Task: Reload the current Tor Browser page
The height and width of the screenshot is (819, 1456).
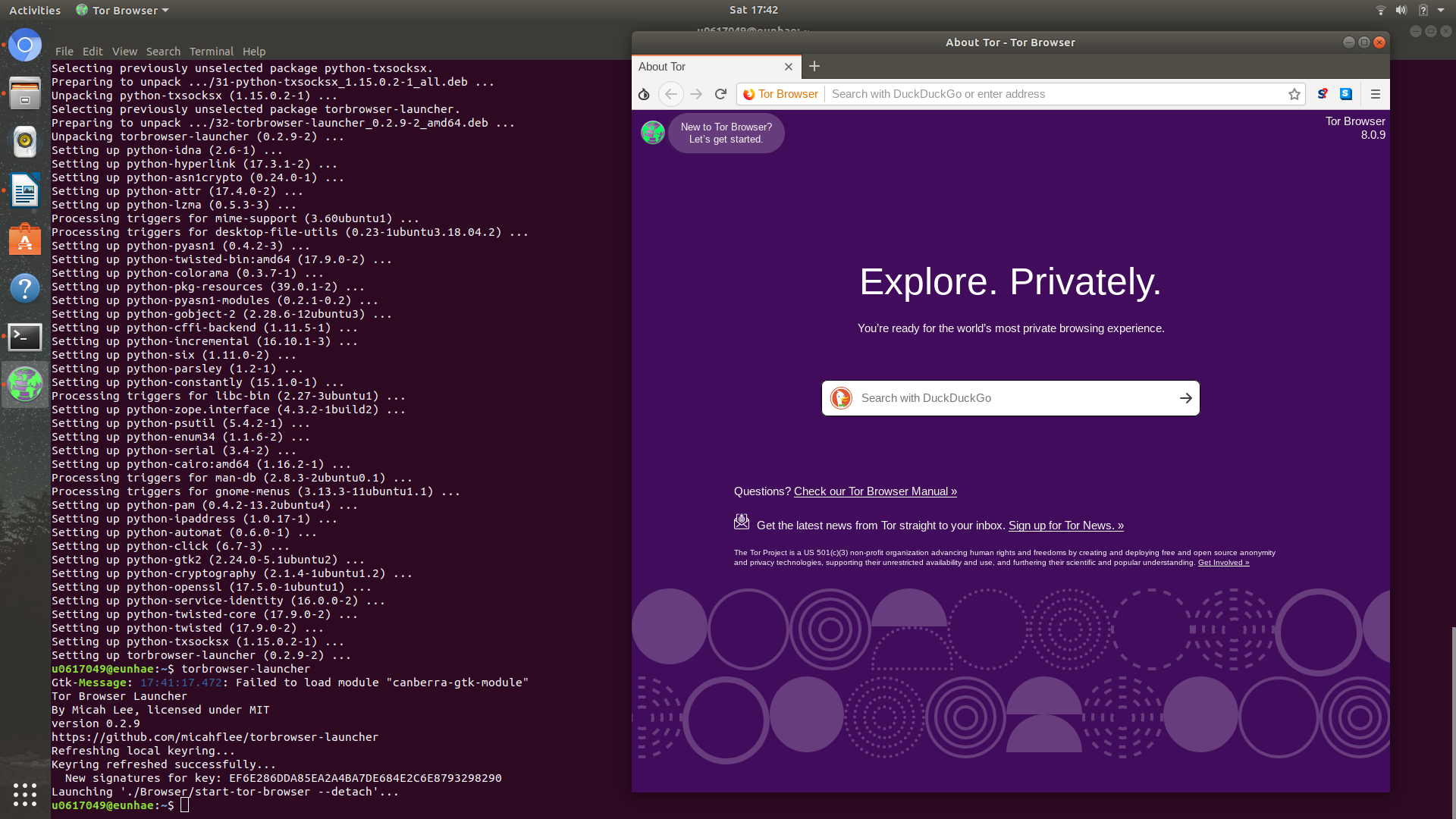Action: coord(720,94)
